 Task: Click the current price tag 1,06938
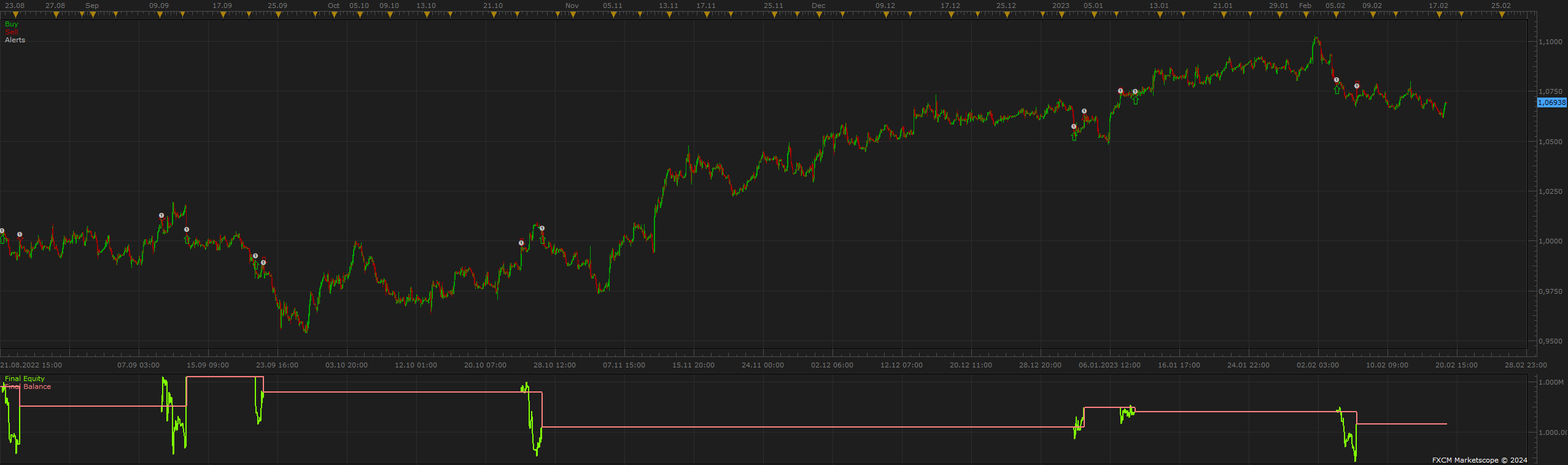(1551, 102)
